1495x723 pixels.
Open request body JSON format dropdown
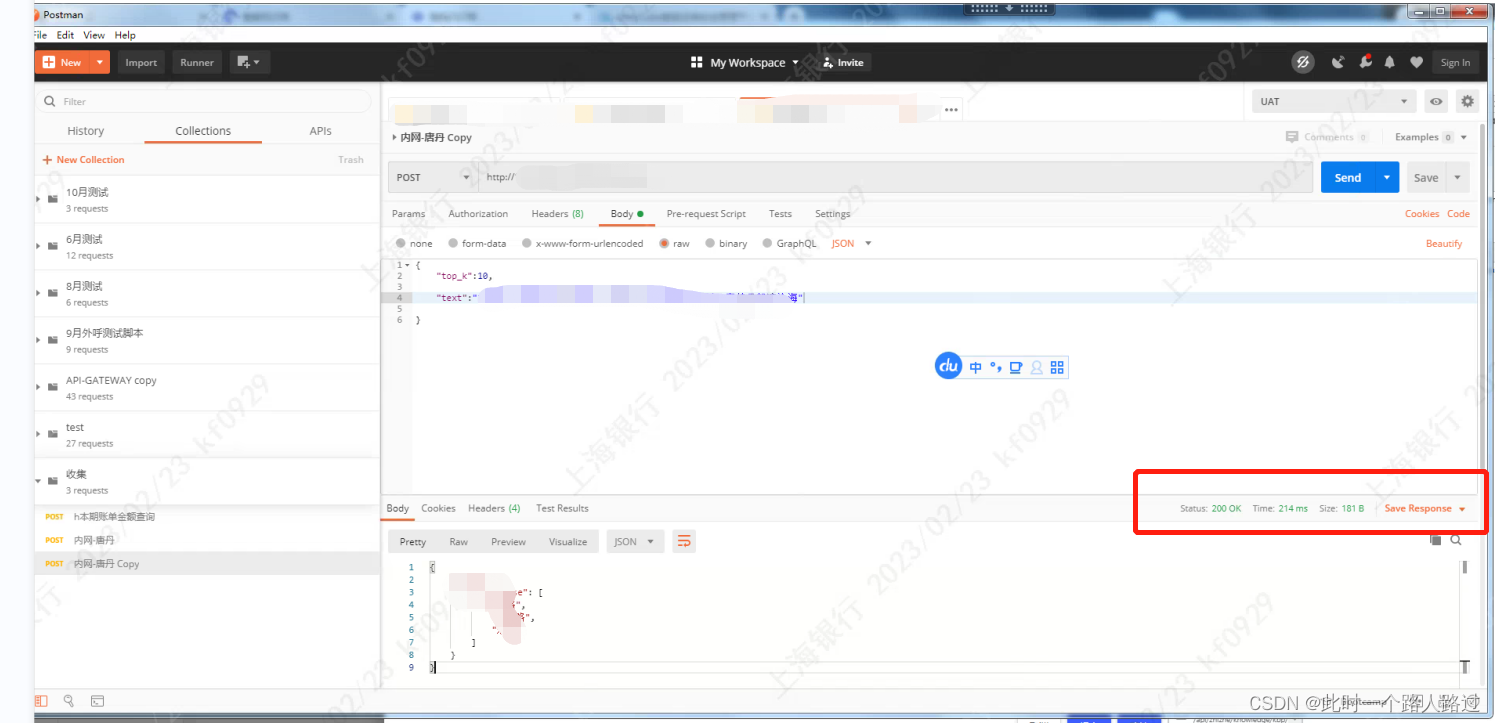pyautogui.click(x=852, y=243)
